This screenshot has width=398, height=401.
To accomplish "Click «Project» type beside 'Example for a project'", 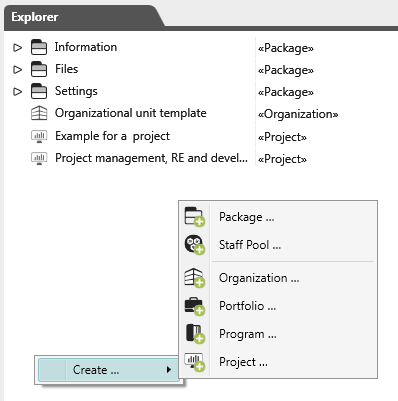I will coord(283,137).
